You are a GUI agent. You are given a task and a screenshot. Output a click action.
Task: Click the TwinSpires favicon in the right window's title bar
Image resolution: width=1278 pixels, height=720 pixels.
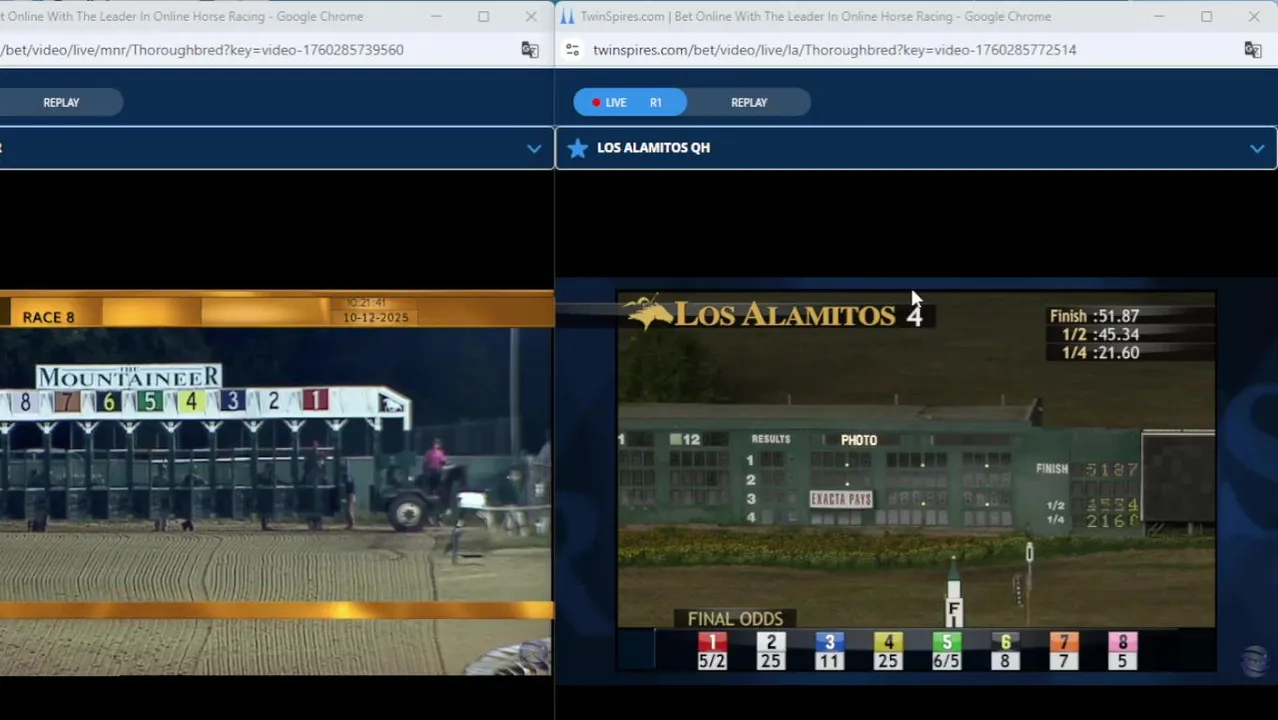click(567, 16)
